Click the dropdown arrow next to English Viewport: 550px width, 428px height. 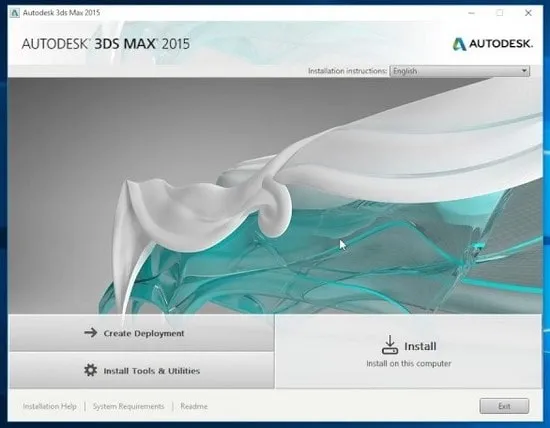524,71
